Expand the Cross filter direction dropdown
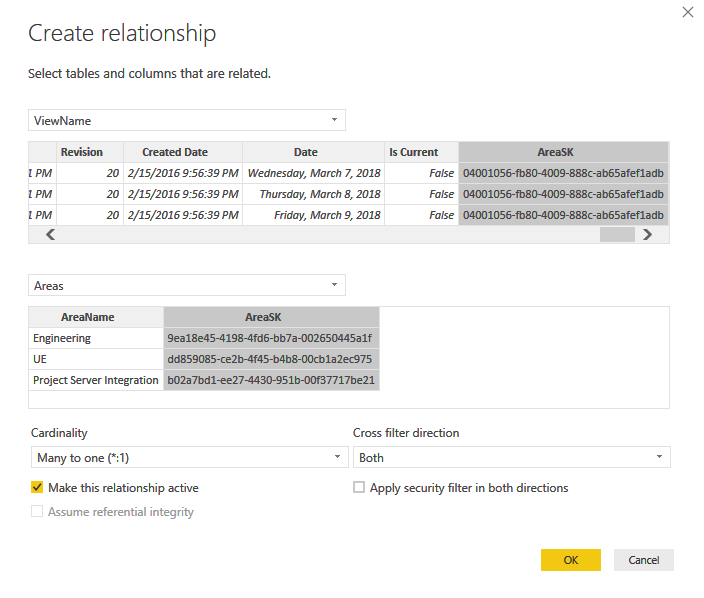 coord(511,457)
